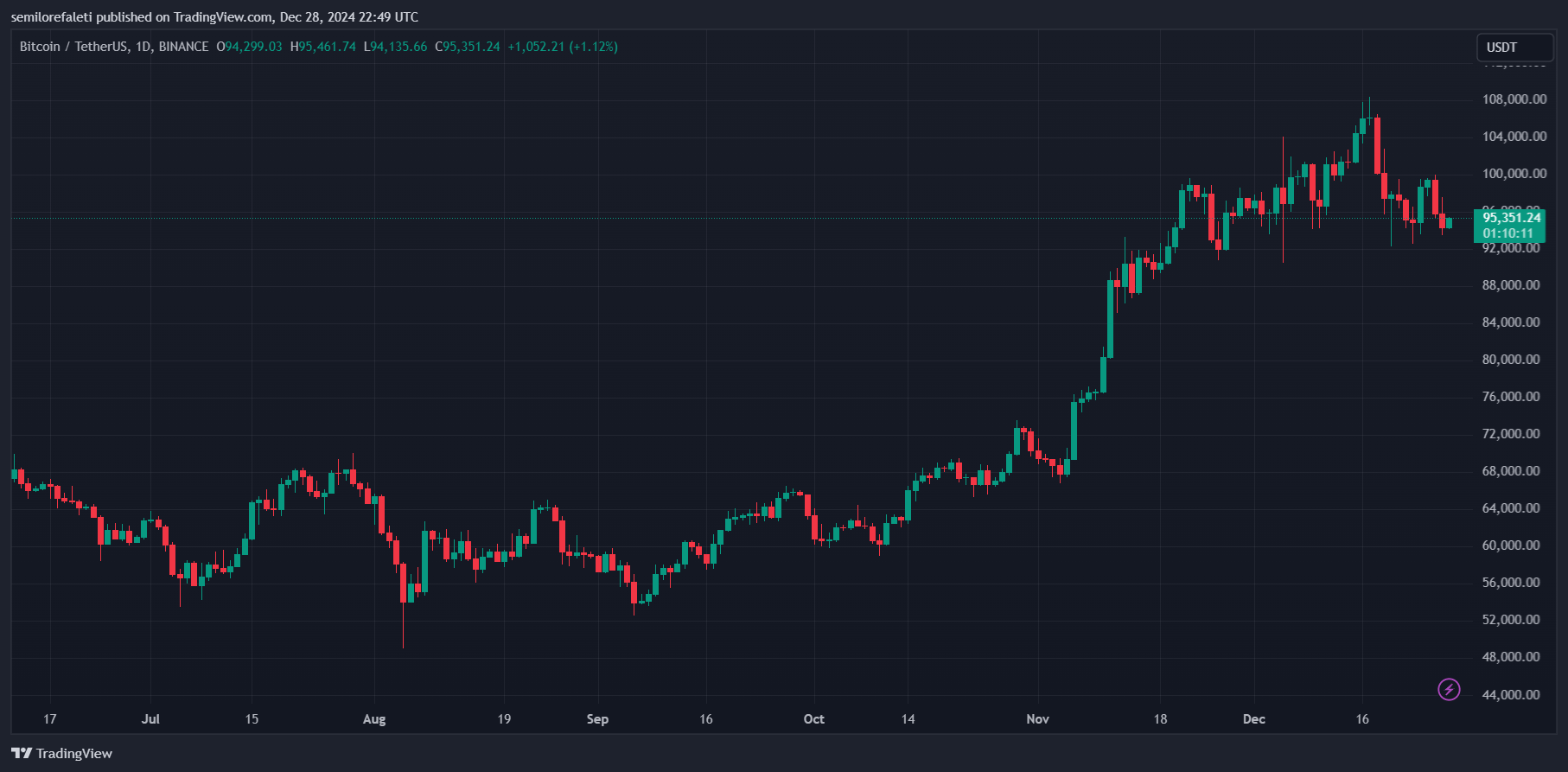Click the Dec label on the time axis
Viewport: 1568px width, 772px height.
[x=1253, y=719]
